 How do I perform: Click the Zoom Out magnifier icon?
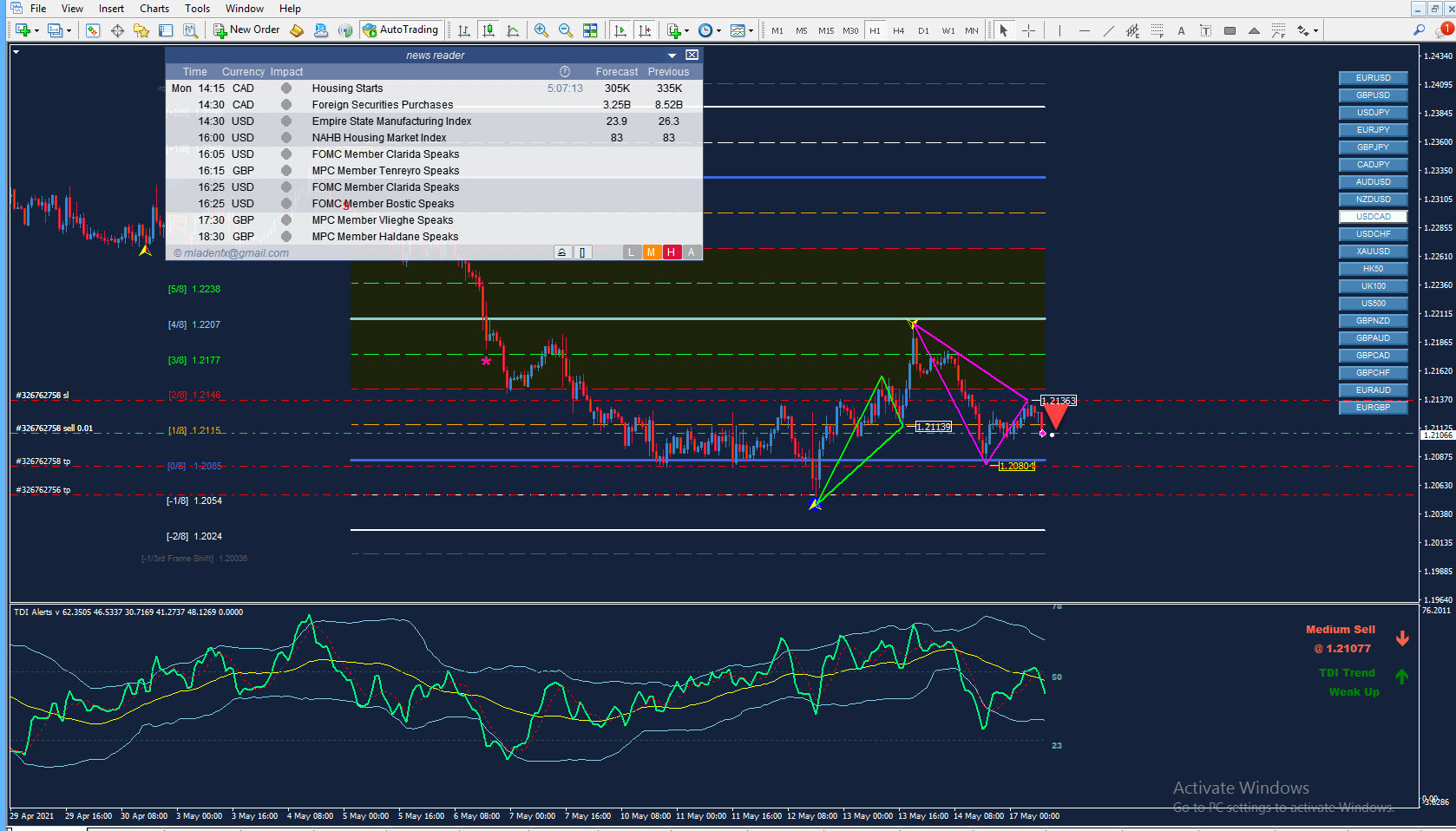point(566,30)
